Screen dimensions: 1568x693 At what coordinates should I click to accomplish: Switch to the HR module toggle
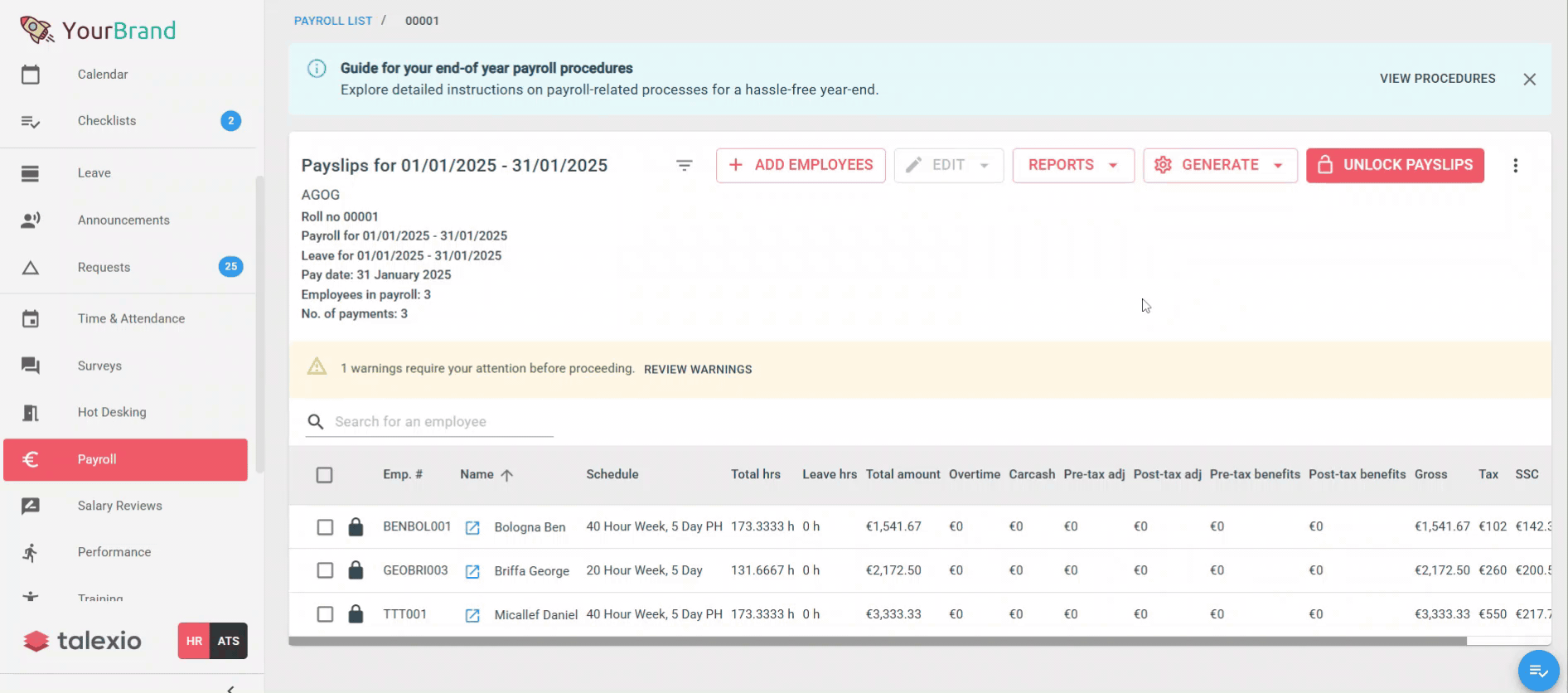point(195,641)
